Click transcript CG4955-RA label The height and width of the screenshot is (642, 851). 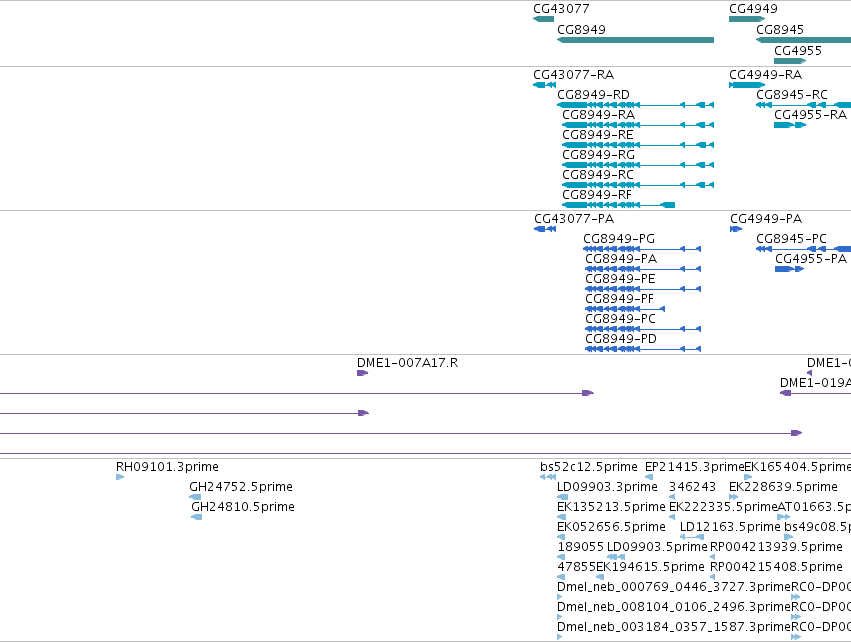point(810,115)
